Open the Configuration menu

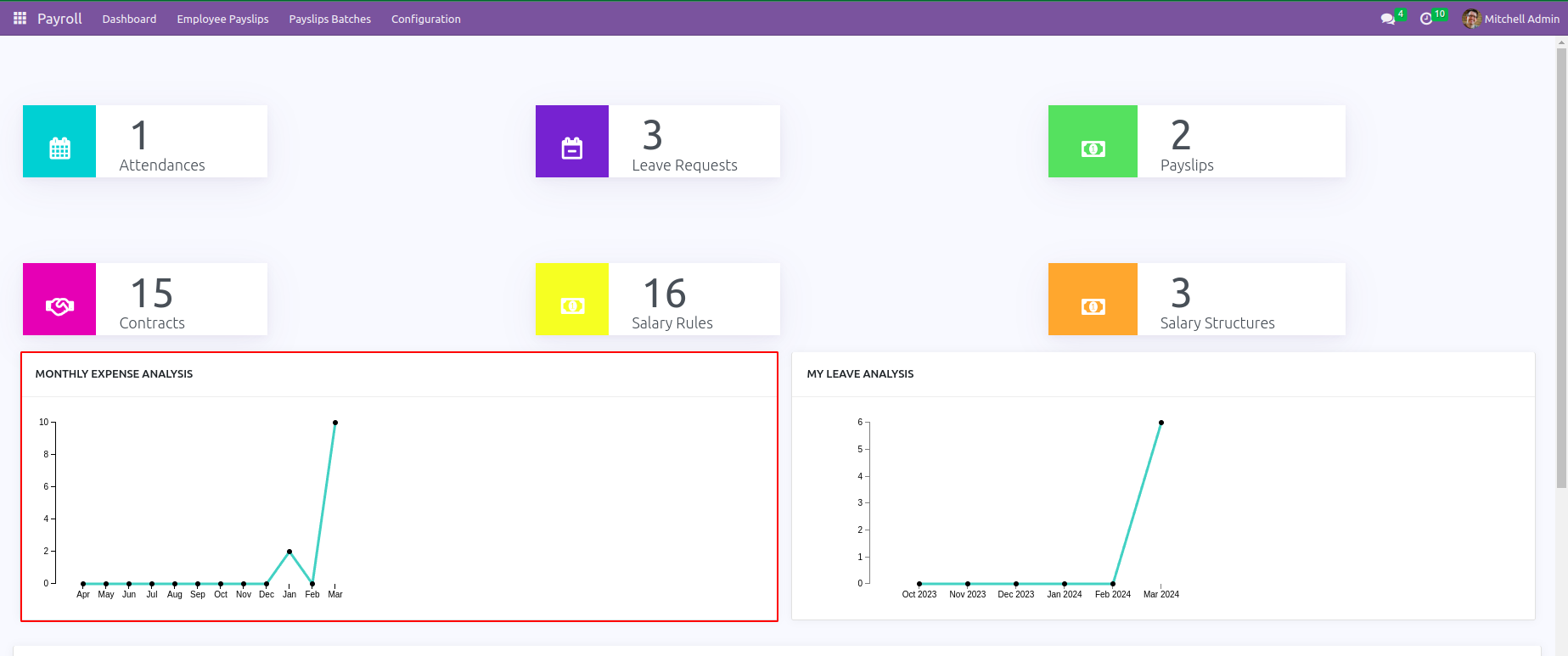(426, 19)
